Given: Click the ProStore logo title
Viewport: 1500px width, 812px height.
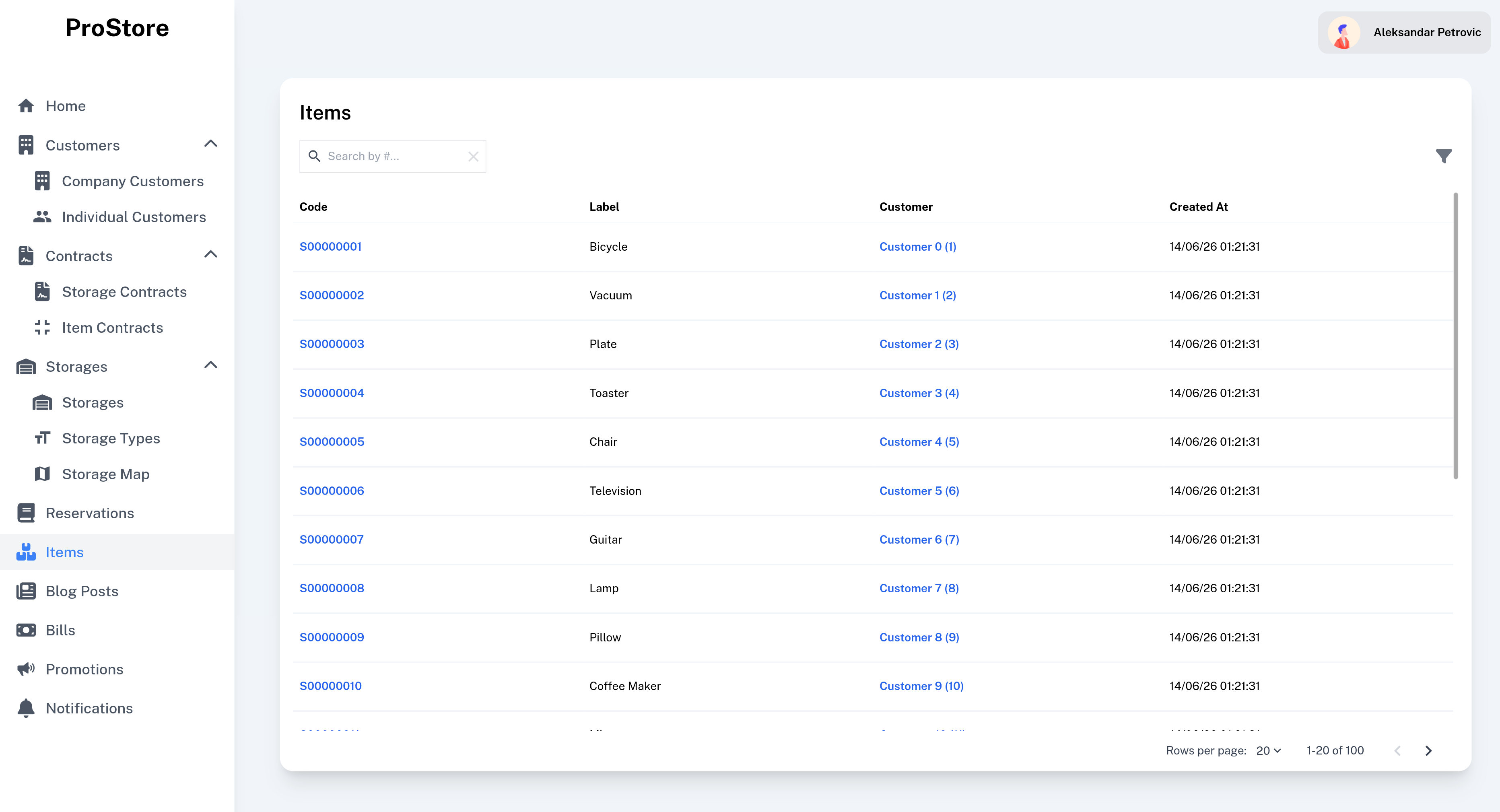Looking at the screenshot, I should click(117, 28).
